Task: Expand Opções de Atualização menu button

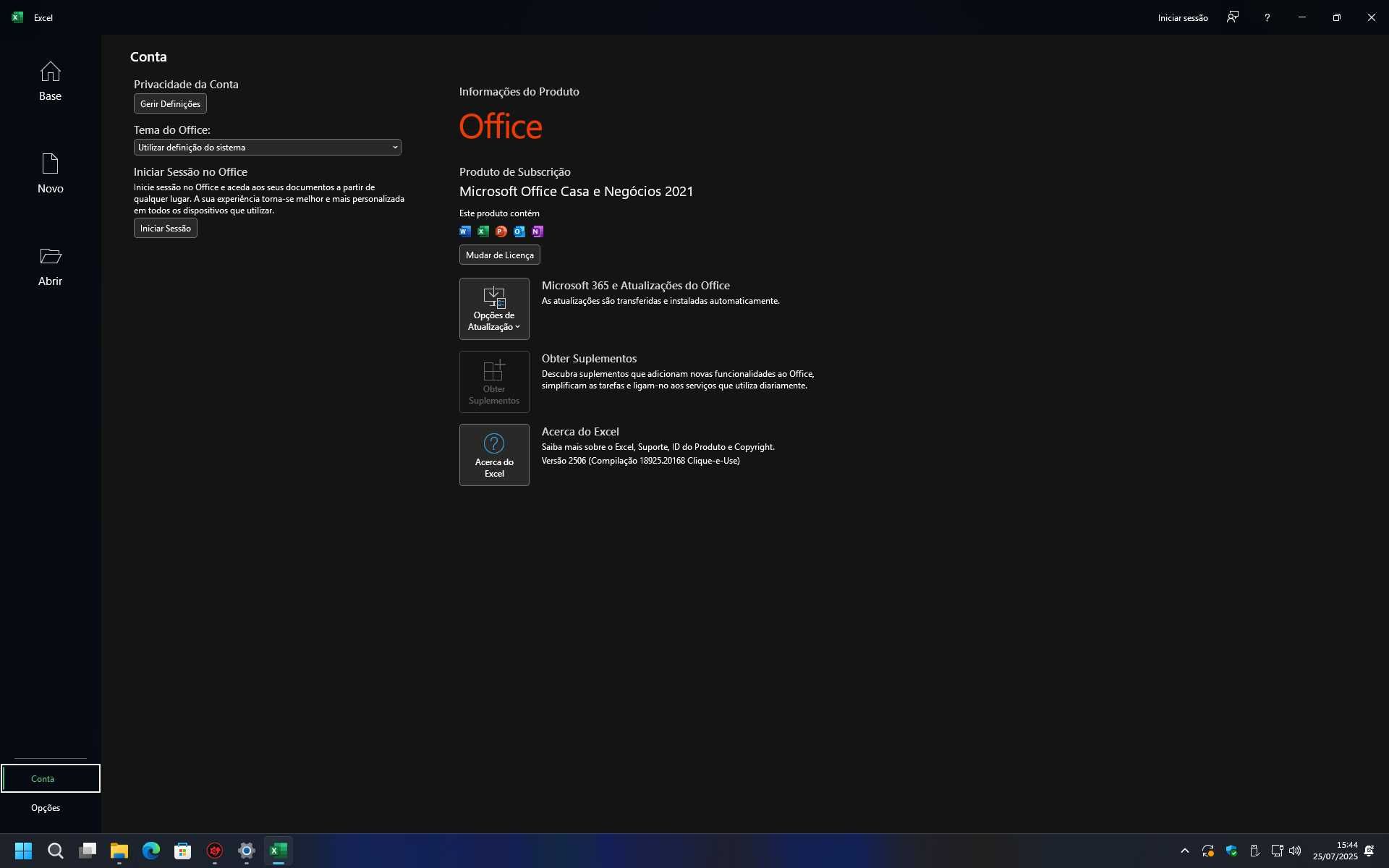Action: (494, 309)
